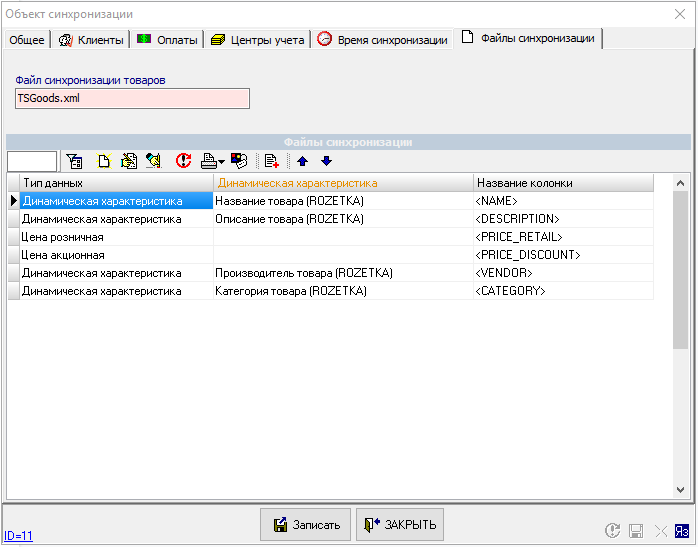Viewport: 698px width, 547px height.
Task: Switch to the Общее tab
Action: (x=27, y=40)
